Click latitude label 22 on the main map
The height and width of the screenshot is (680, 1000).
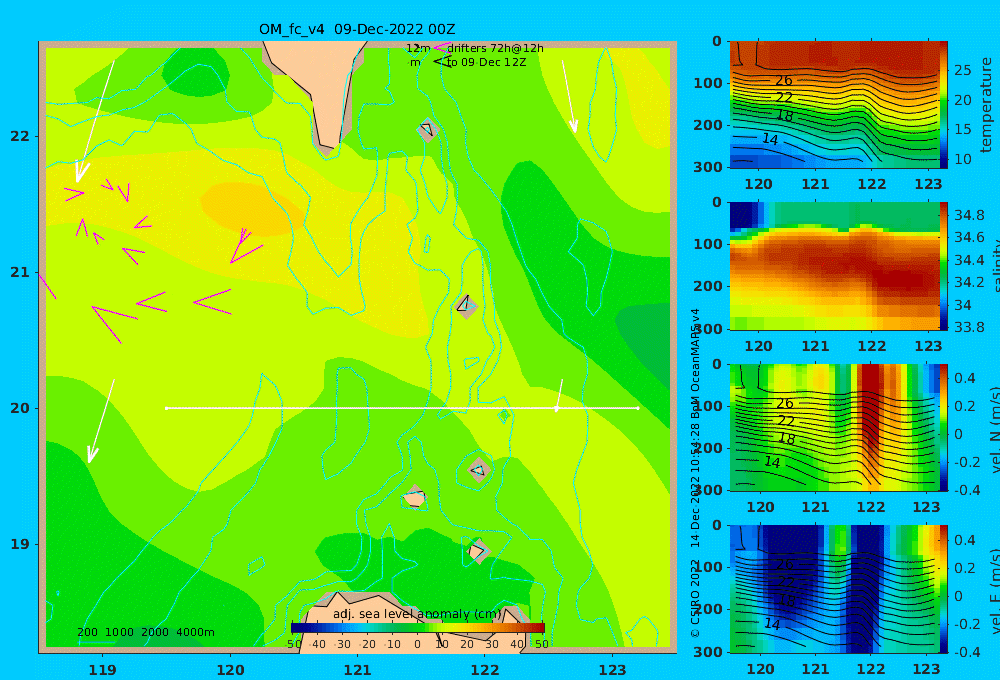[x=20, y=137]
